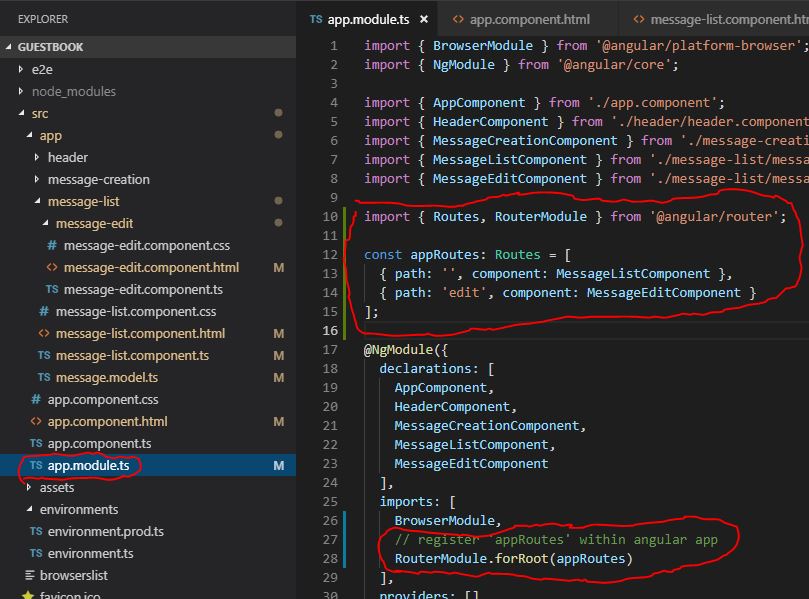Click the browserslist file icon

click(30, 575)
